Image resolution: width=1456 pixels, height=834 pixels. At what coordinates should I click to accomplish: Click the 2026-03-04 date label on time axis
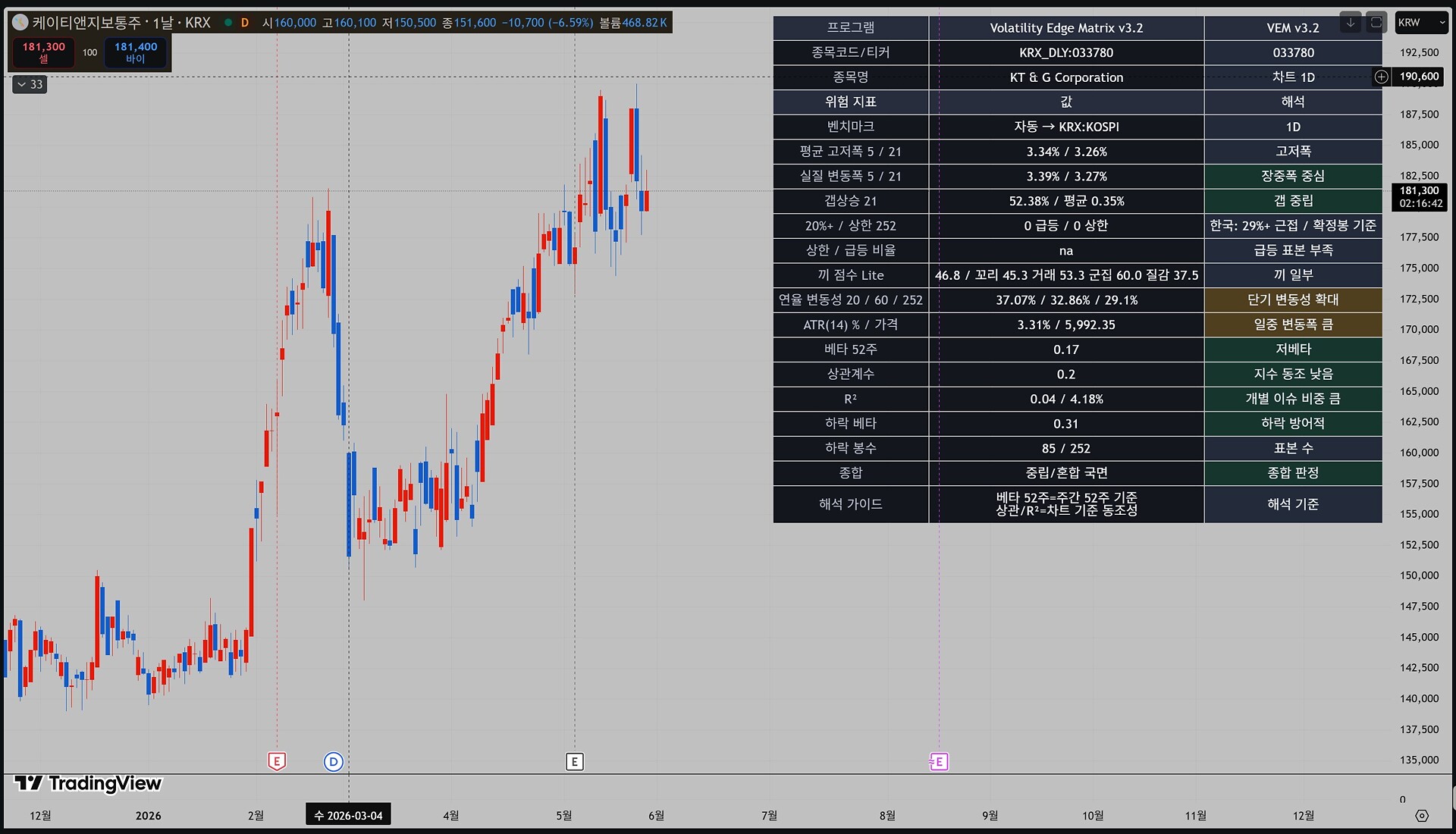click(x=349, y=816)
